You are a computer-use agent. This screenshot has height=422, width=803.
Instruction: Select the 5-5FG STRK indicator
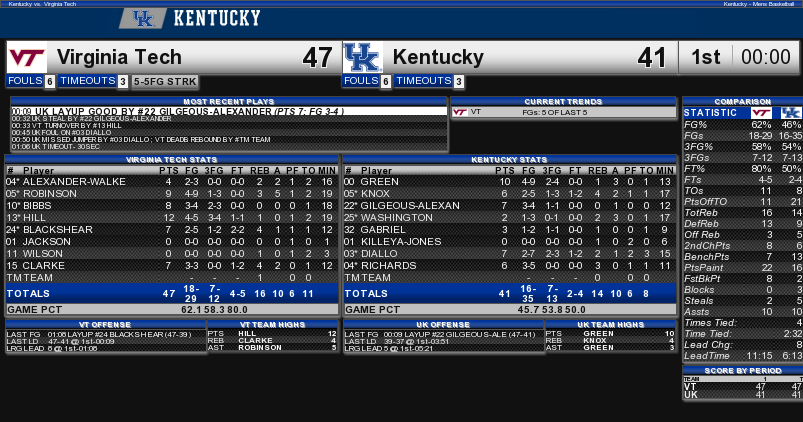point(165,81)
